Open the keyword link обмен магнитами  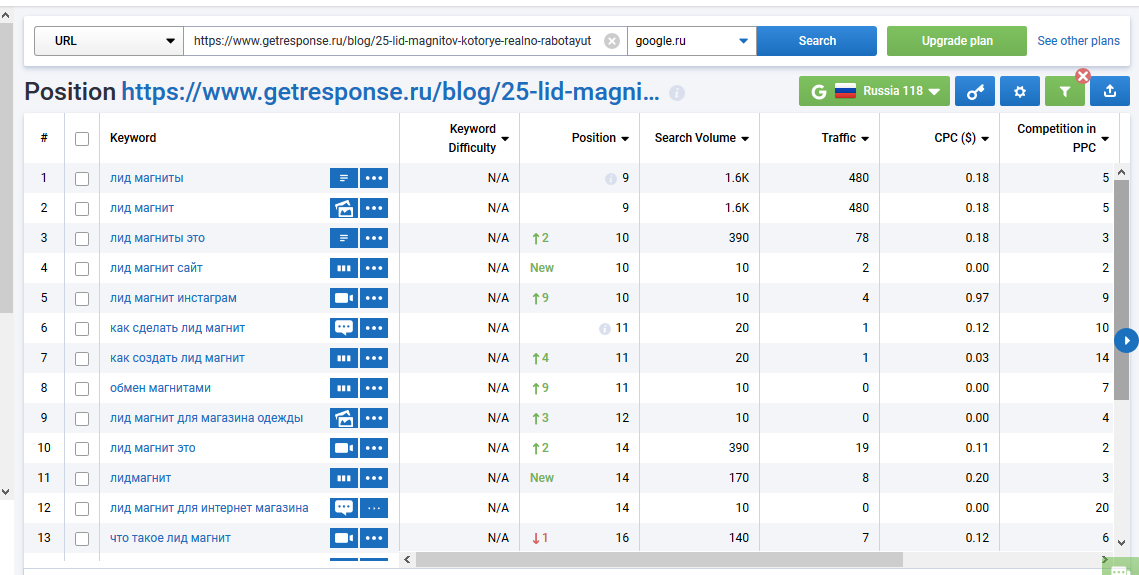[x=160, y=388]
